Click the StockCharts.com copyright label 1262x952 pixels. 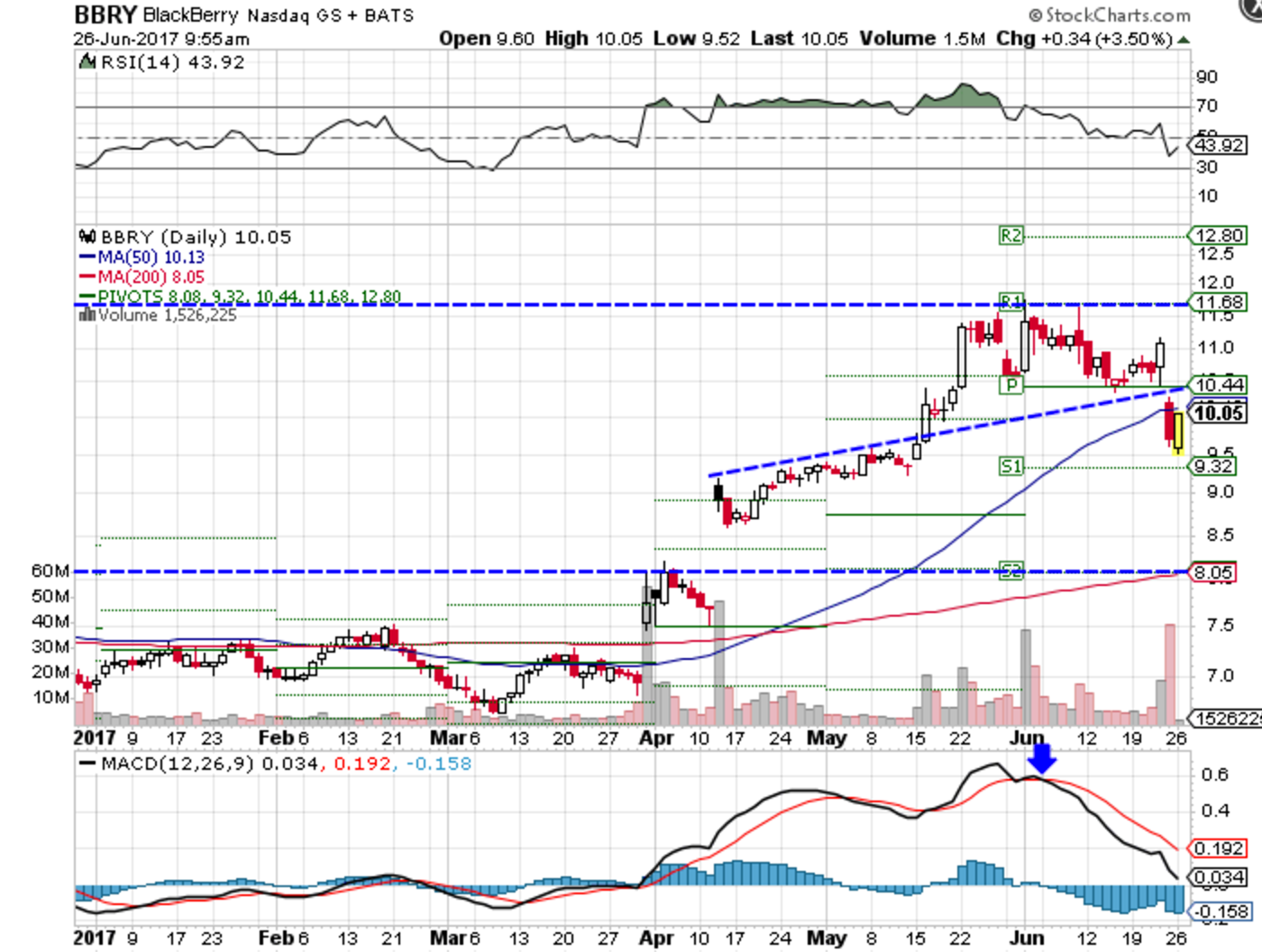pyautogui.click(x=1110, y=15)
